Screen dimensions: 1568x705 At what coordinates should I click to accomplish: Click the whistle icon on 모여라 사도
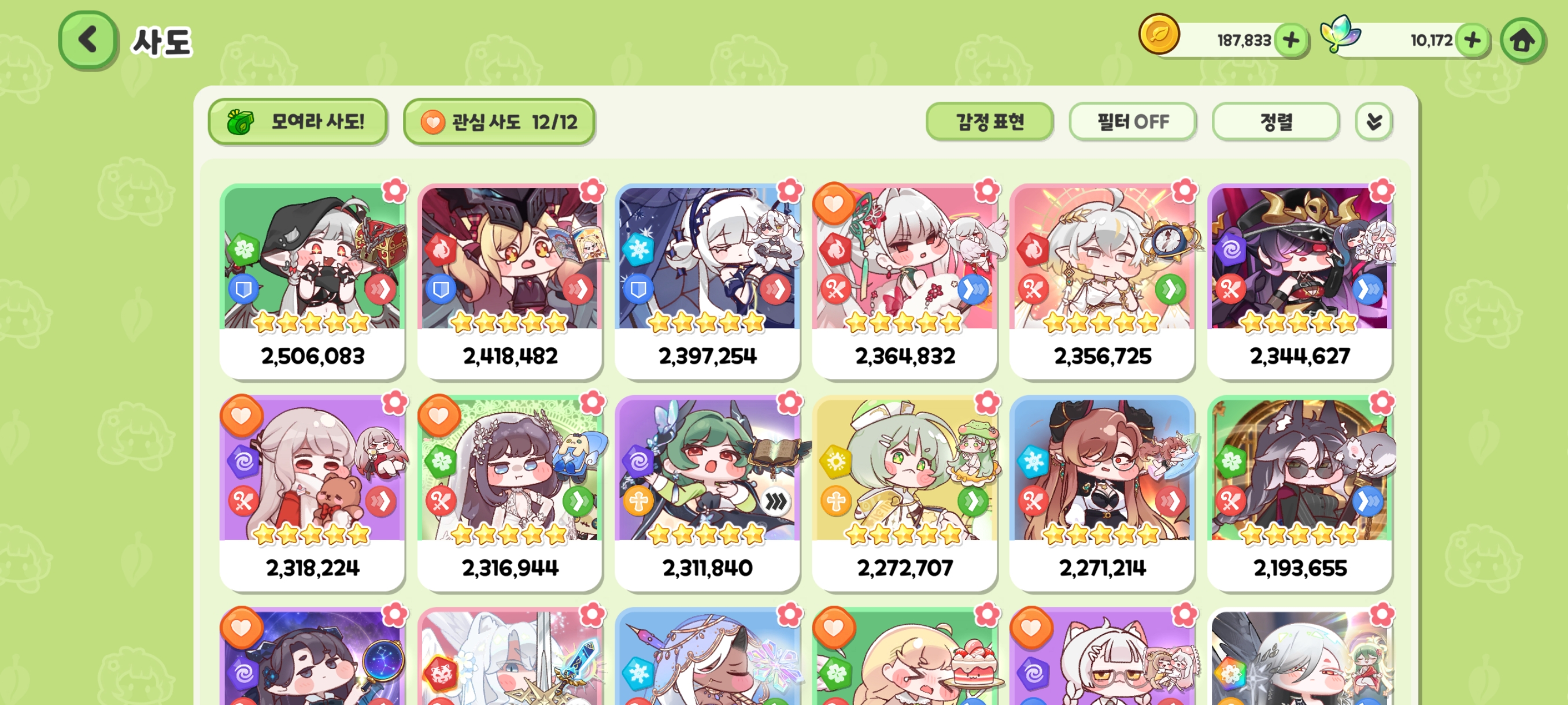coord(241,122)
